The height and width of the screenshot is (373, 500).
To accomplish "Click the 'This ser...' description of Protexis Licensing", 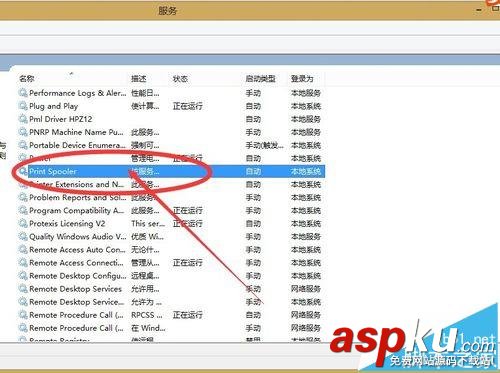I will click(148, 223).
